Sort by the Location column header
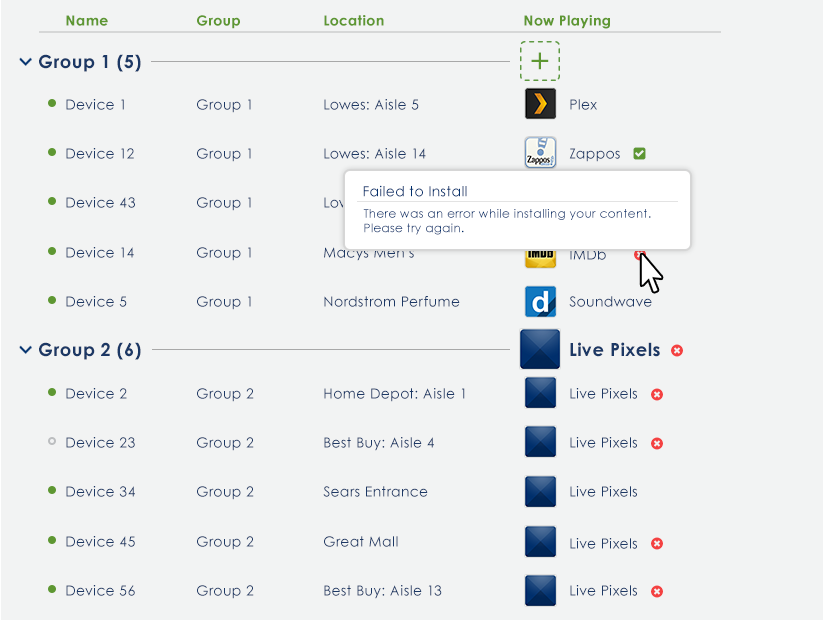This screenshot has width=823, height=620. point(353,20)
